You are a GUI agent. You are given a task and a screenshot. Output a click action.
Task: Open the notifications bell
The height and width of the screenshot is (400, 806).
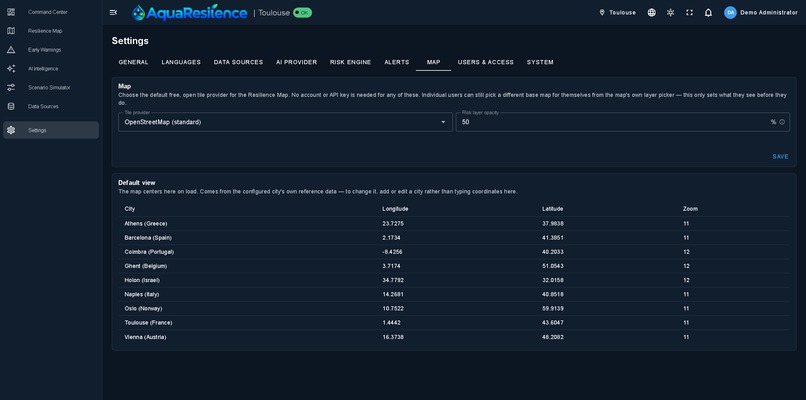pyautogui.click(x=708, y=12)
